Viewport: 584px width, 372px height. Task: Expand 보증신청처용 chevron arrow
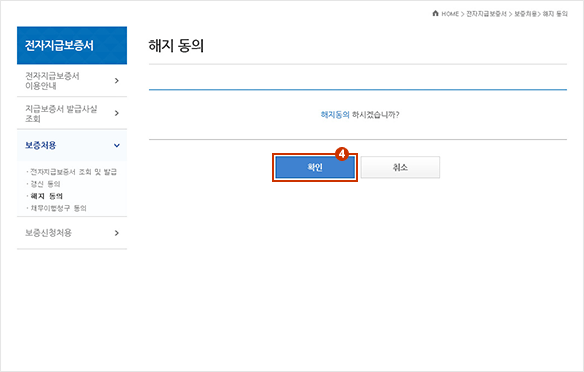point(117,233)
